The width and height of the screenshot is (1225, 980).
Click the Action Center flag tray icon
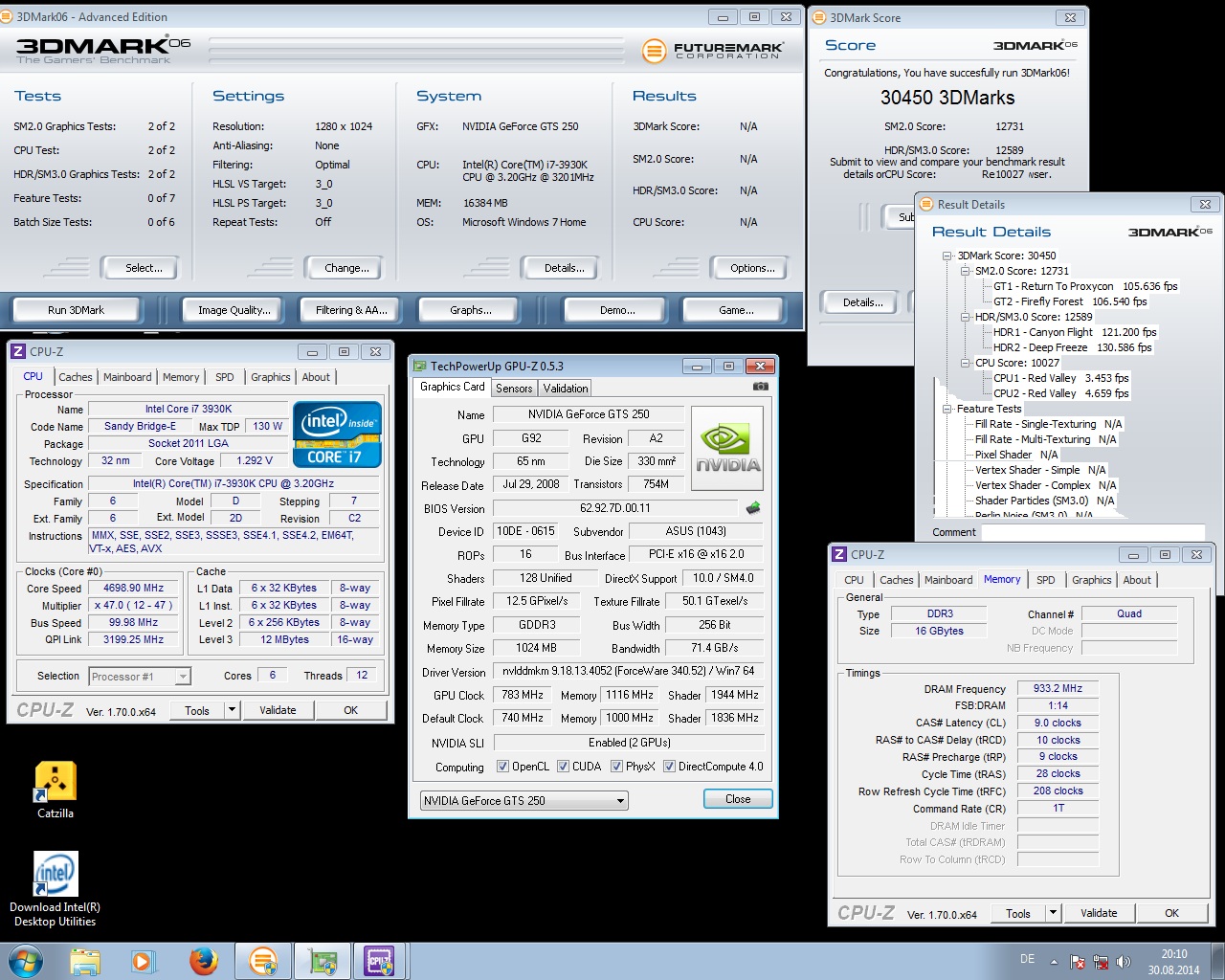tap(1078, 962)
